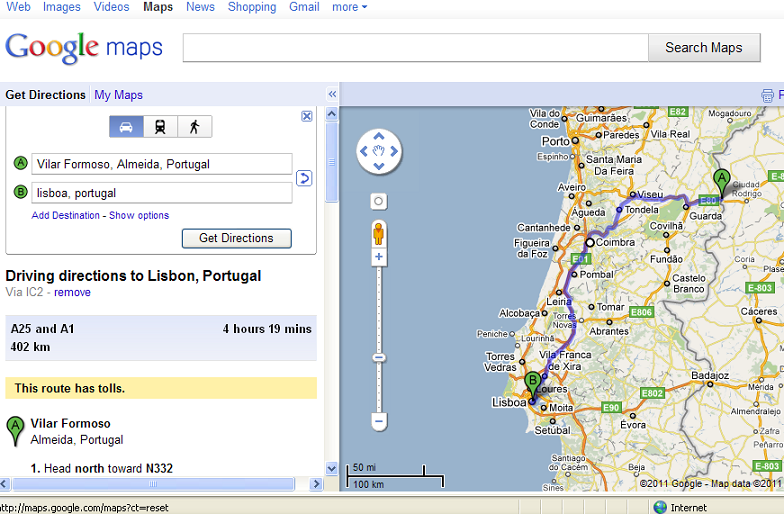Select the driving mode car icon
The width and height of the screenshot is (784, 514).
point(126,126)
